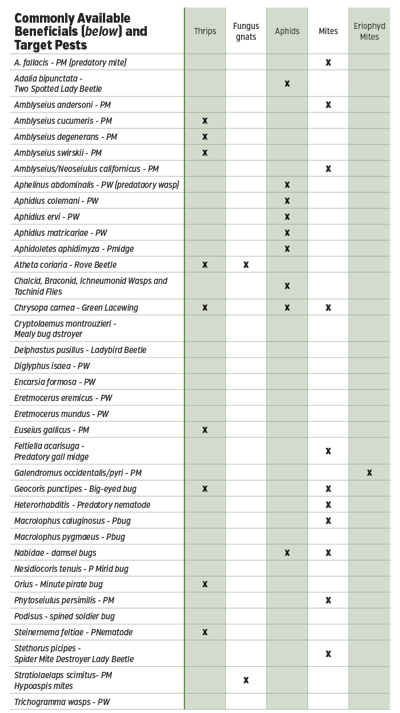Select row 'Galendromus occidentalis/pyri - PM'

(200, 473)
